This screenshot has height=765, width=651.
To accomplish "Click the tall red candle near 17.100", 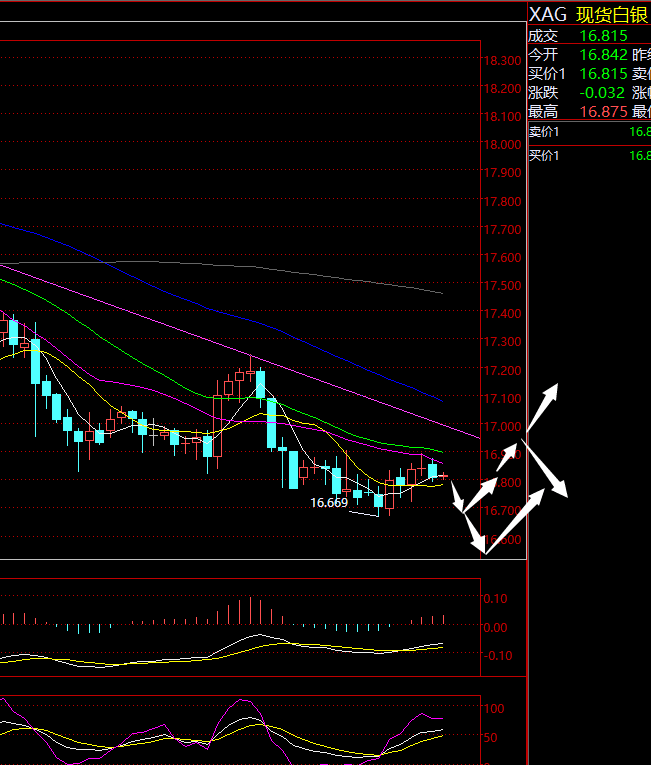I will coord(218,424).
